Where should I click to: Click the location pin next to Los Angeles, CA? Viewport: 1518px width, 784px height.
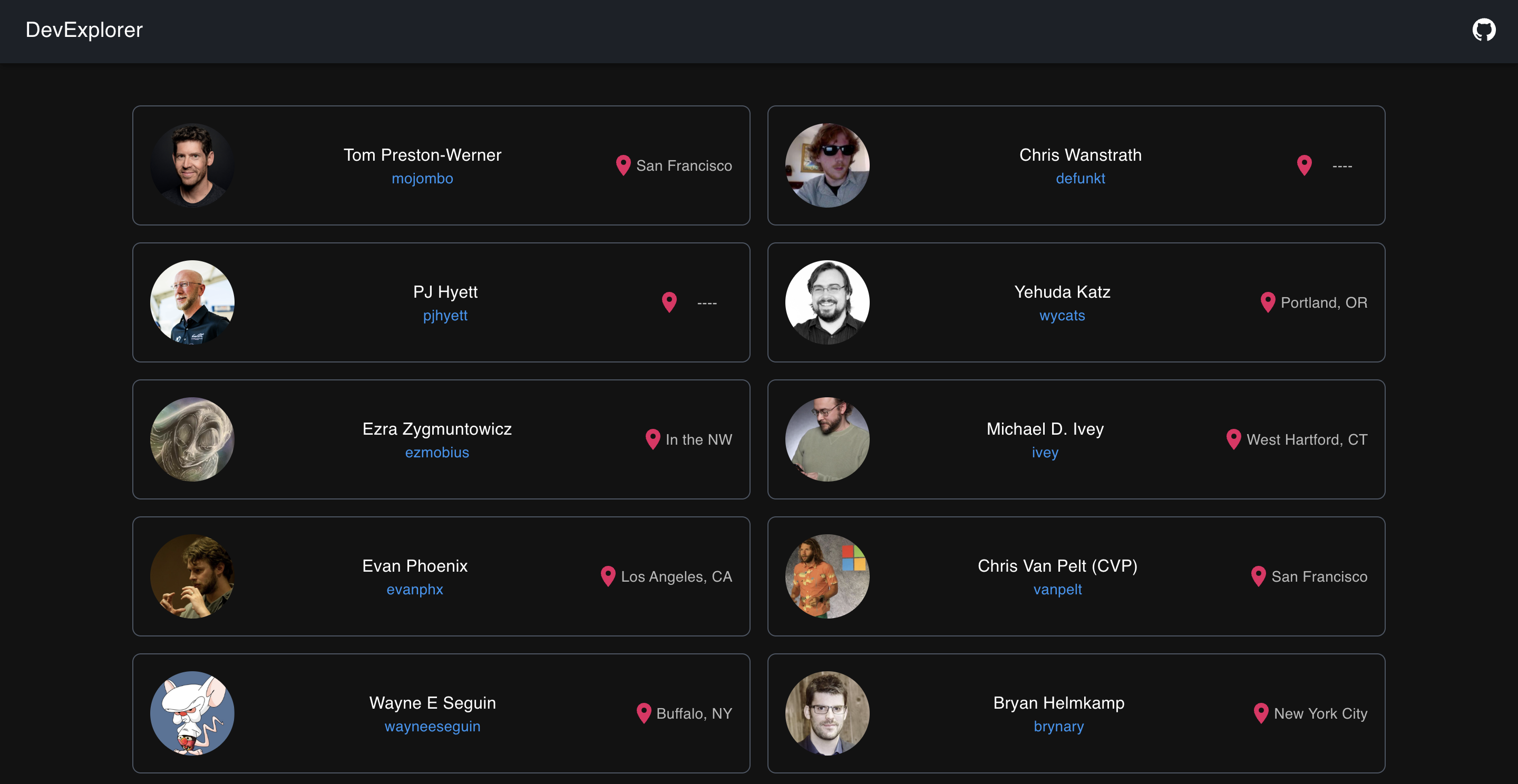point(608,575)
